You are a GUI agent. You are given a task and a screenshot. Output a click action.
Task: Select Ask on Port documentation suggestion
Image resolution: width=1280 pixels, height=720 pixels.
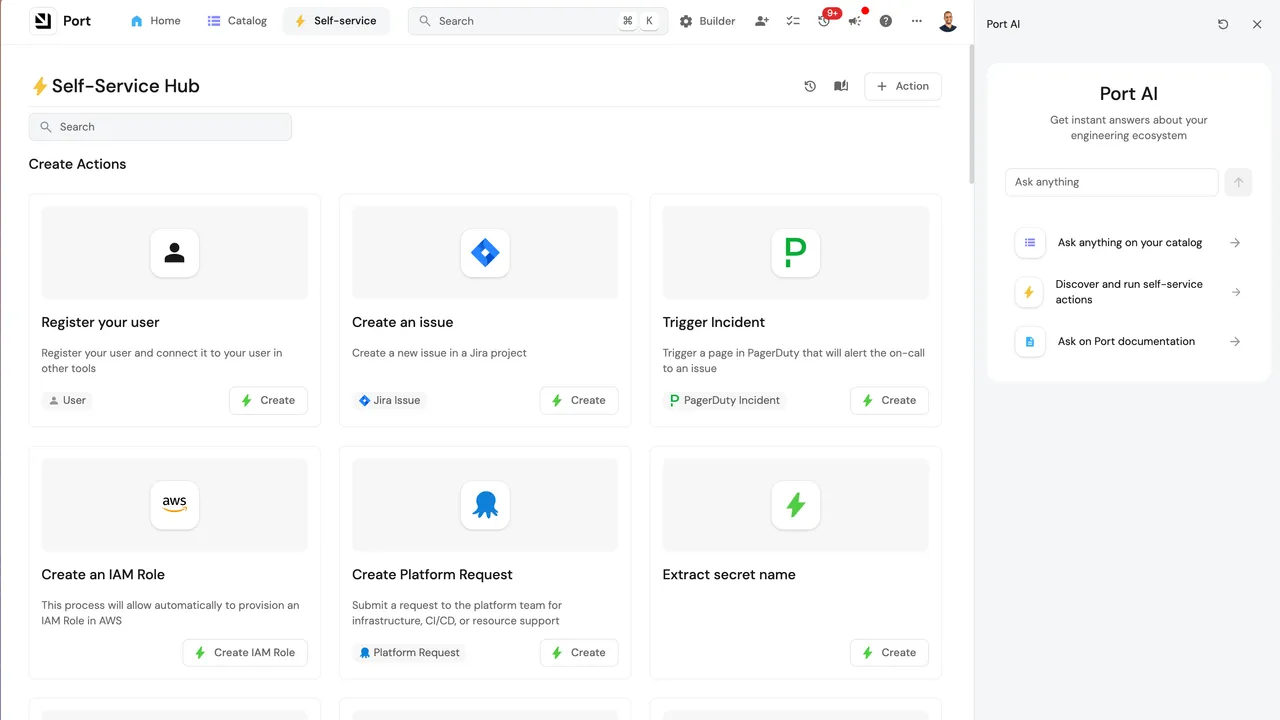1129,341
